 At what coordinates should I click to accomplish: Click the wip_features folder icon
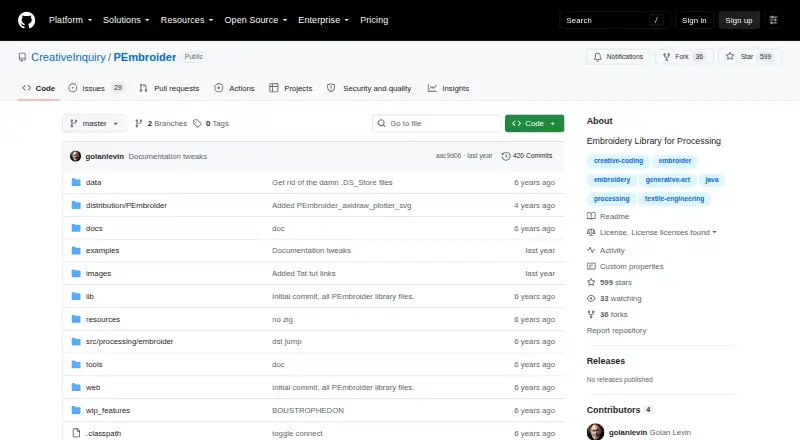(x=76, y=410)
